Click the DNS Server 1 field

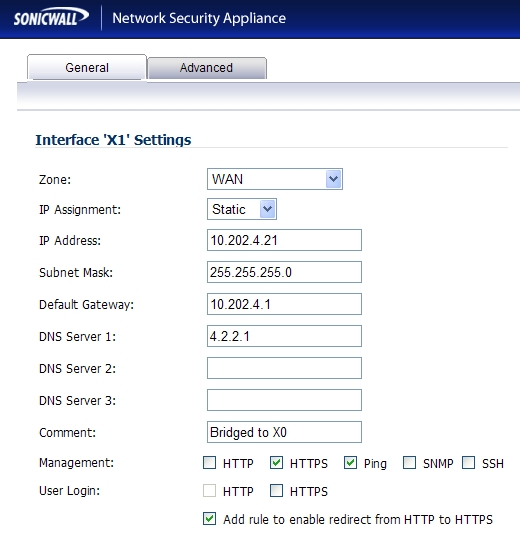[284, 336]
